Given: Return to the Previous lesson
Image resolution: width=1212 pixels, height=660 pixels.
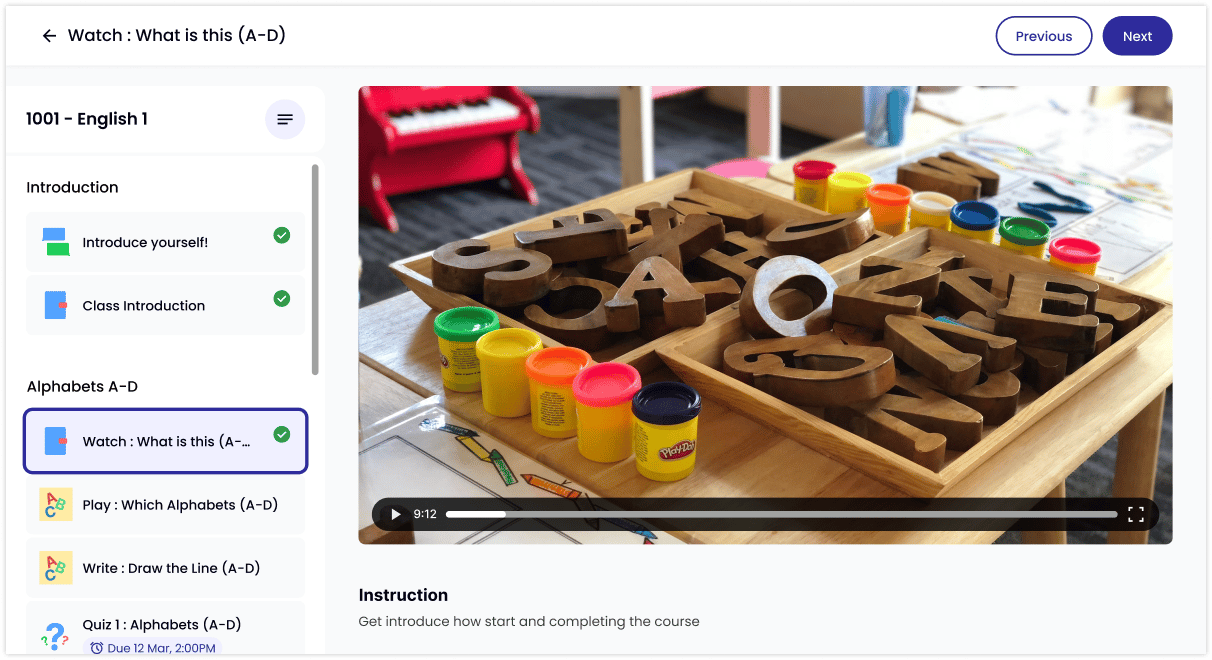Looking at the screenshot, I should 1044,36.
